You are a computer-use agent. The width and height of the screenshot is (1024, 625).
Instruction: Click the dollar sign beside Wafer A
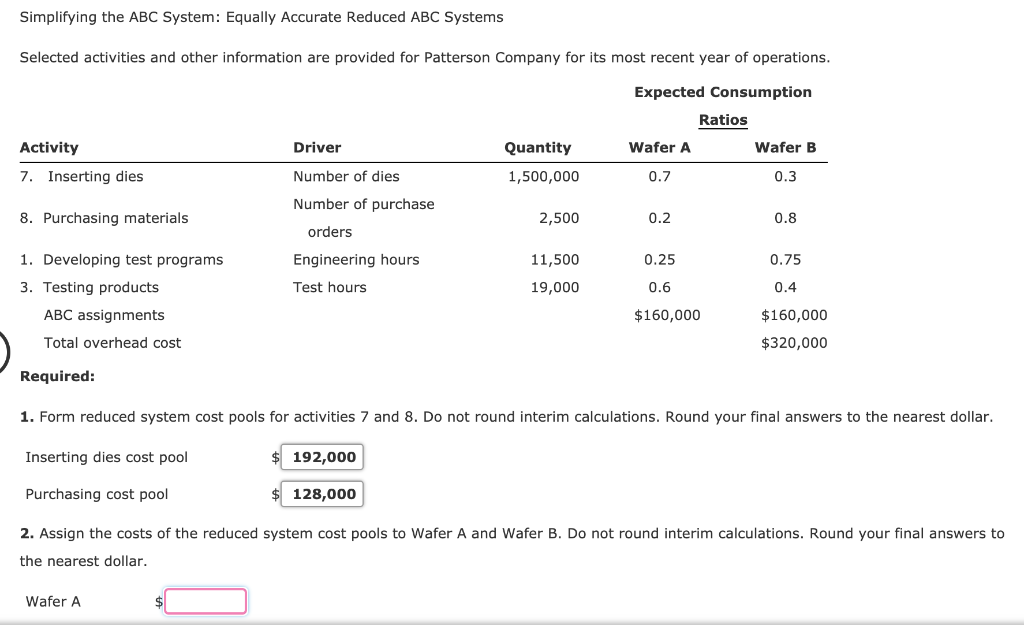point(157,601)
